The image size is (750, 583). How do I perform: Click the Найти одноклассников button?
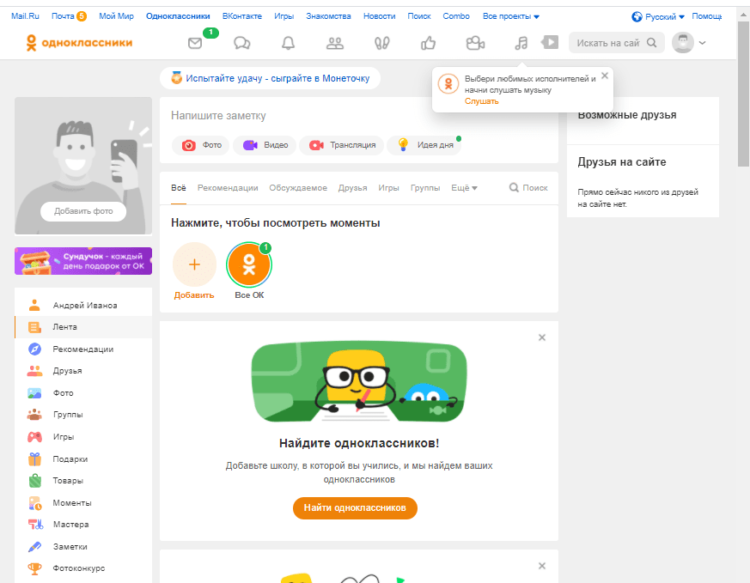(354, 508)
